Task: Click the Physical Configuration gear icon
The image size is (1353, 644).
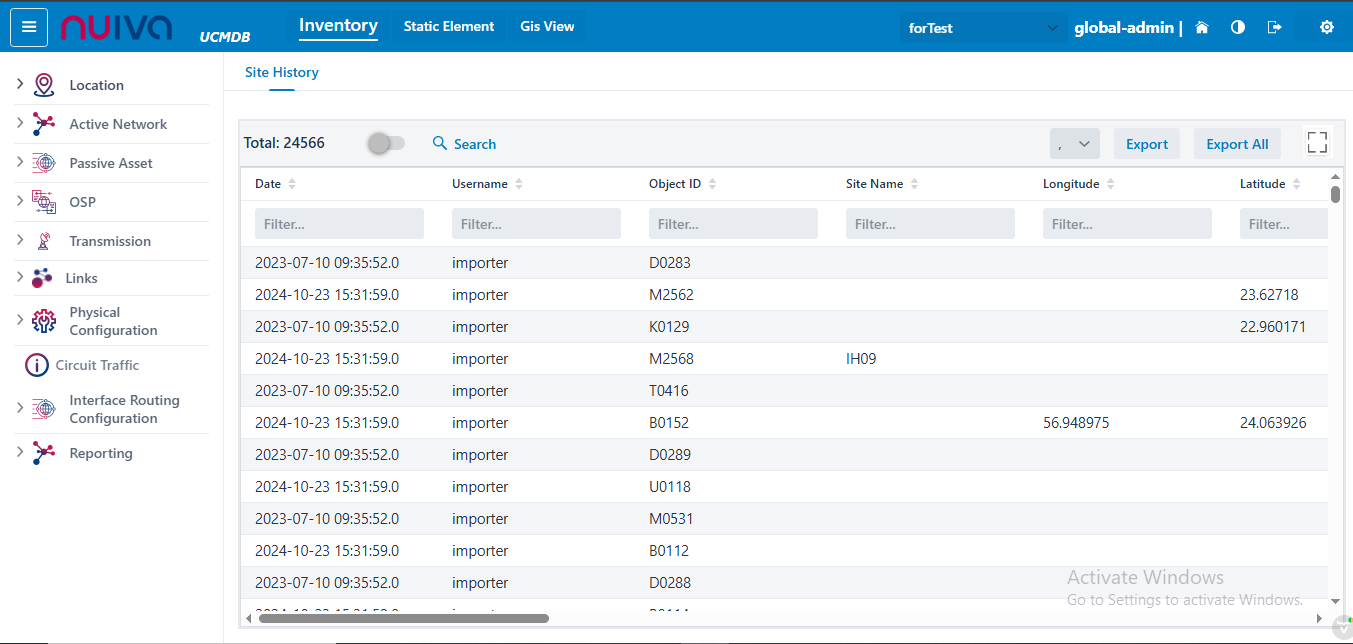Action: [x=44, y=321]
